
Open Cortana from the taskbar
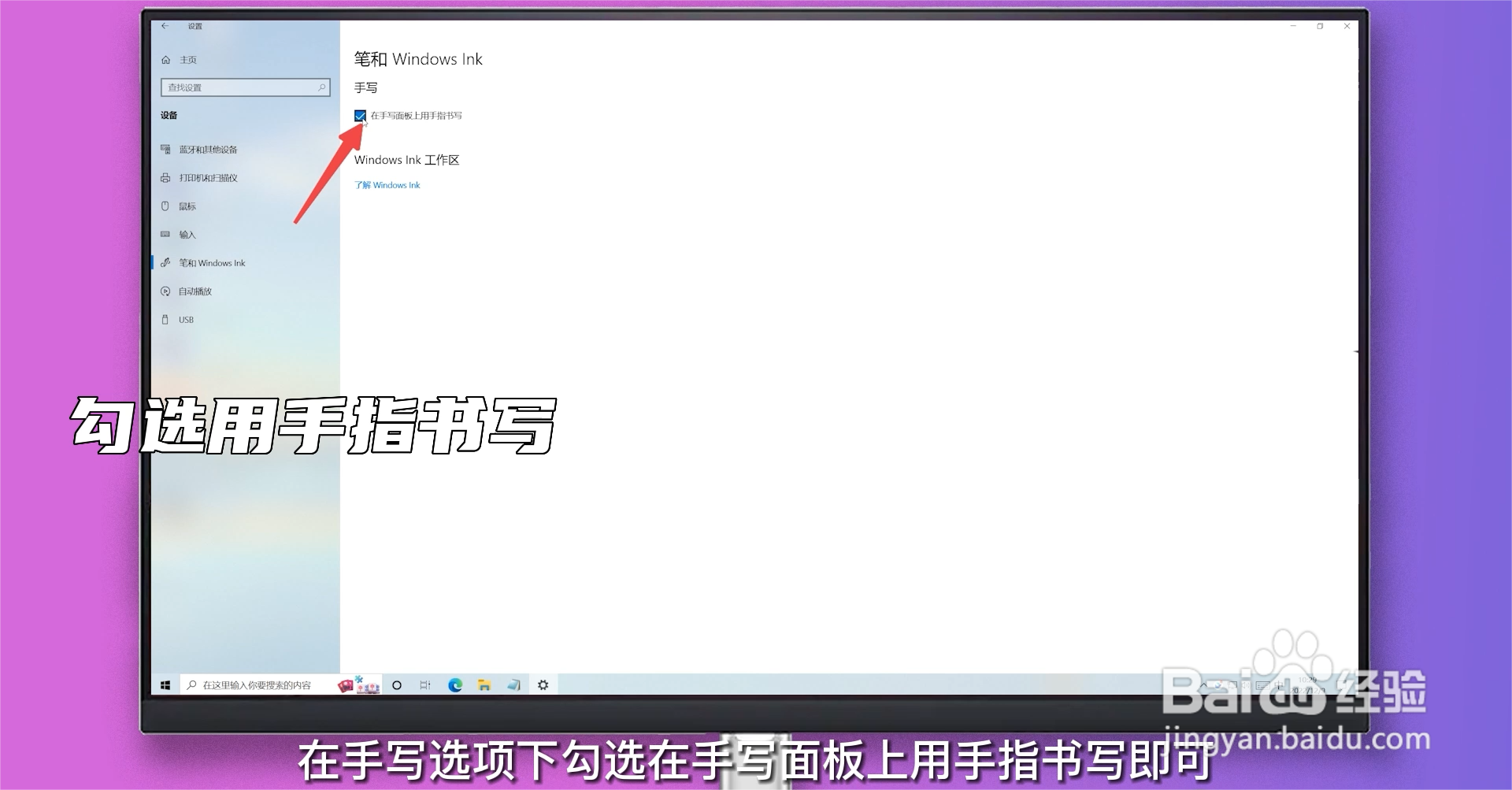coord(396,684)
